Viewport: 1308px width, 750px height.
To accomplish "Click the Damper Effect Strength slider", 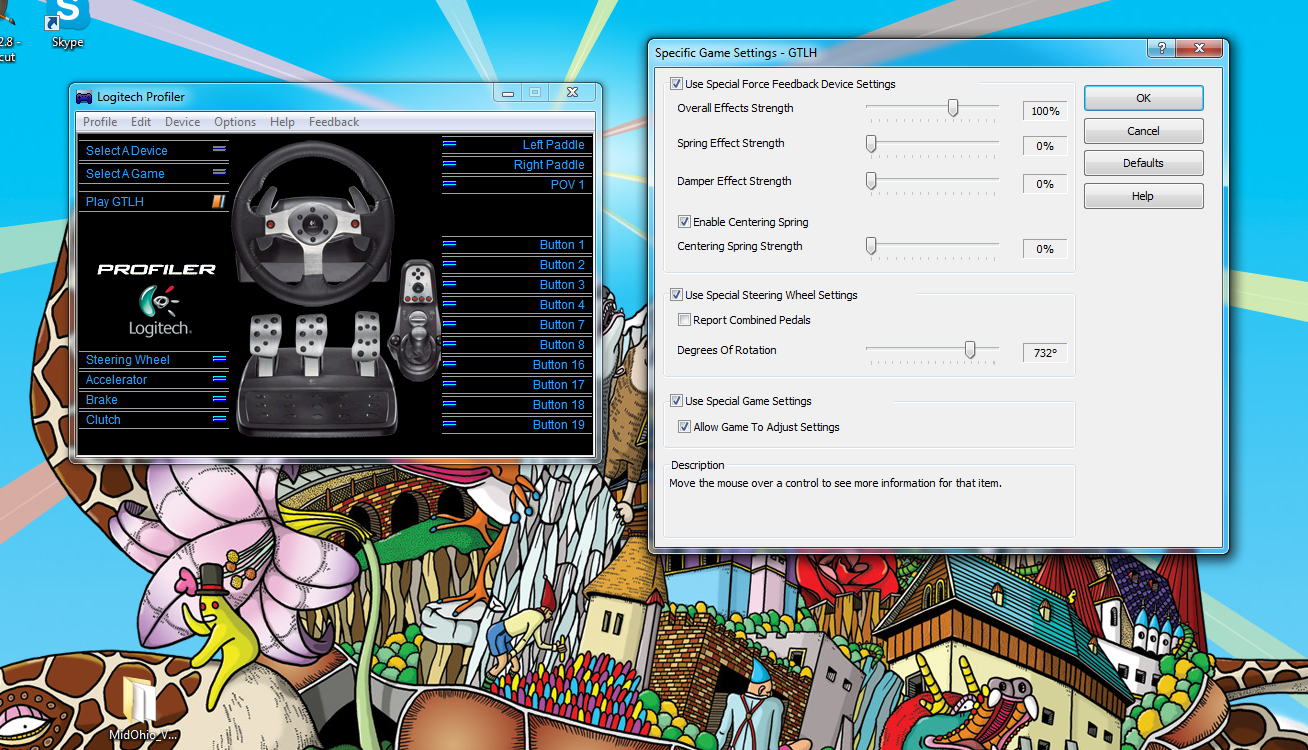I will [871, 181].
